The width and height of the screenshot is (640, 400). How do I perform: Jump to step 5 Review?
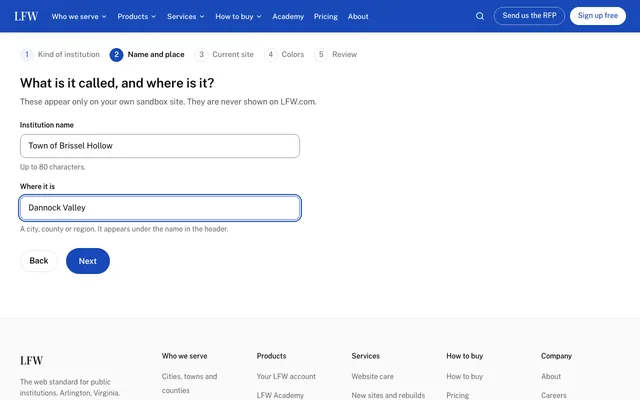pyautogui.click(x=336, y=54)
